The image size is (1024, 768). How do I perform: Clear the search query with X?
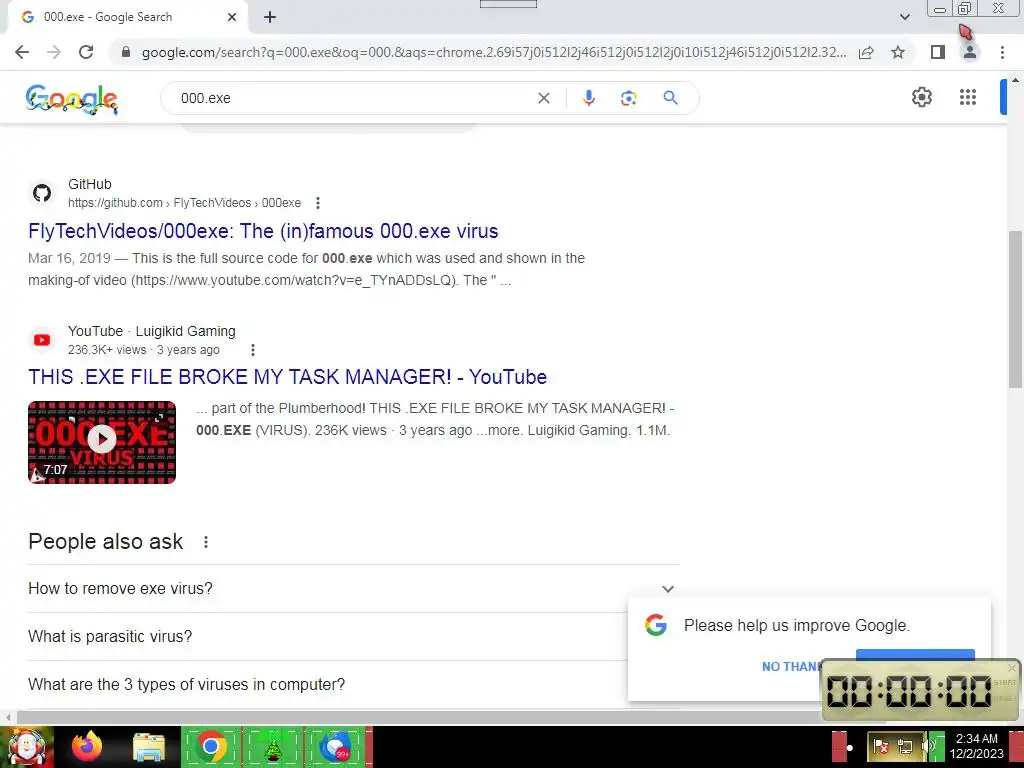coord(543,98)
